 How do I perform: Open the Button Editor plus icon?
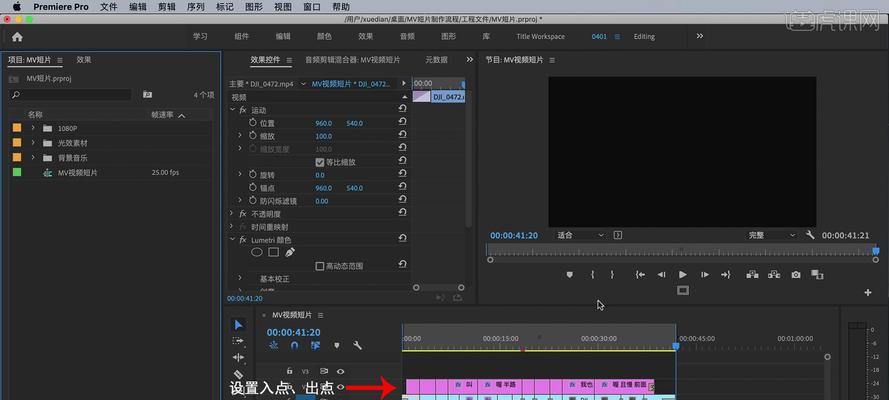click(867, 293)
